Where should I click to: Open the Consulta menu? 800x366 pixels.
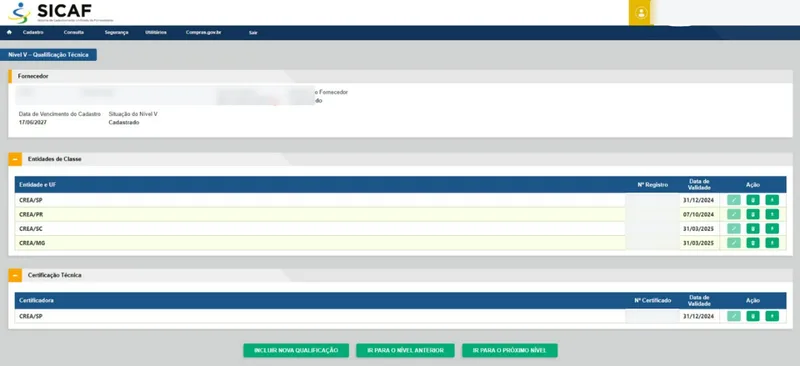pos(73,33)
